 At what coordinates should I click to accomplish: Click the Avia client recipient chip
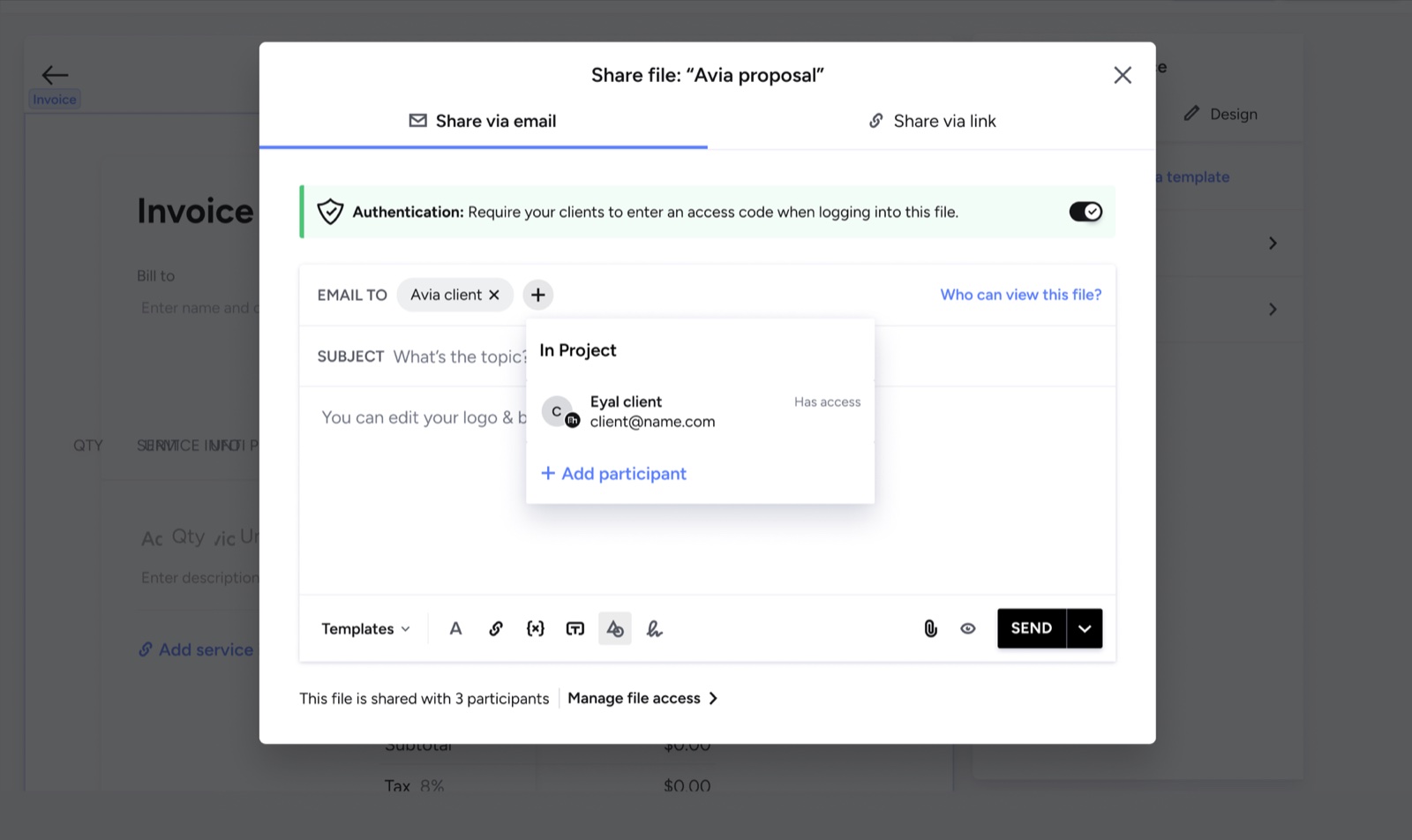[455, 295]
